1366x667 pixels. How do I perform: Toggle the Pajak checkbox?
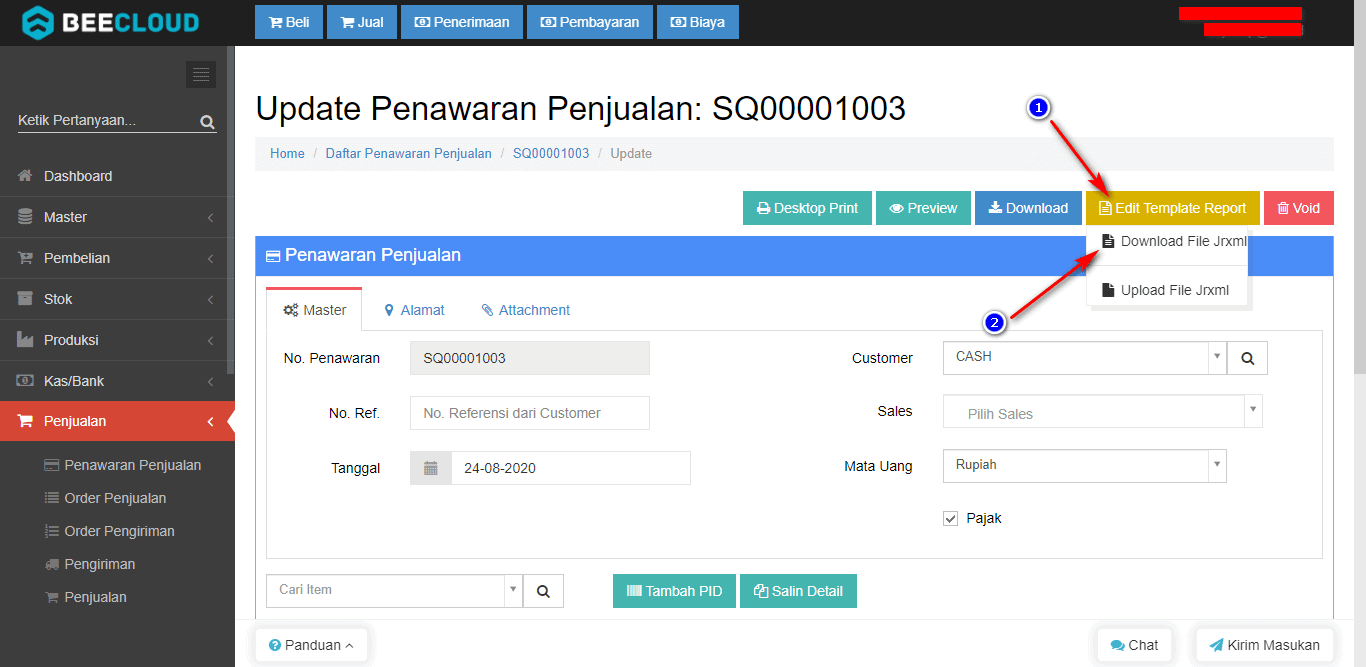pos(950,518)
